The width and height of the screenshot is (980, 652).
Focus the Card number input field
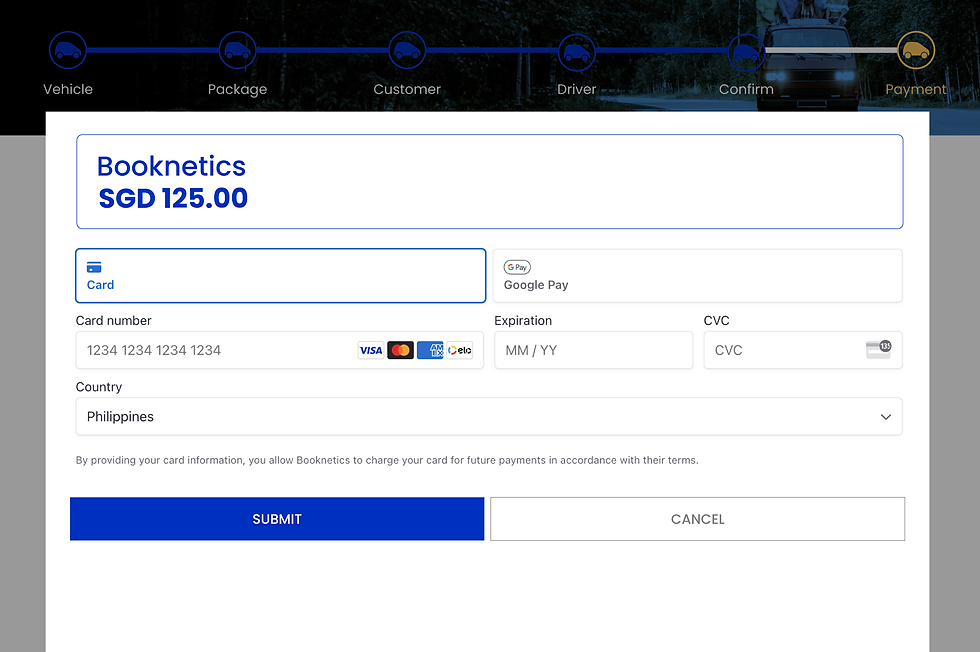coord(279,350)
